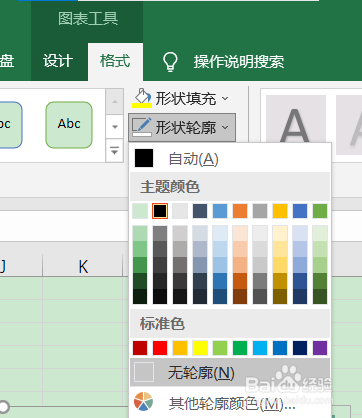Pick the light blue standard color
Screen dimensions: 362x418
260,348
